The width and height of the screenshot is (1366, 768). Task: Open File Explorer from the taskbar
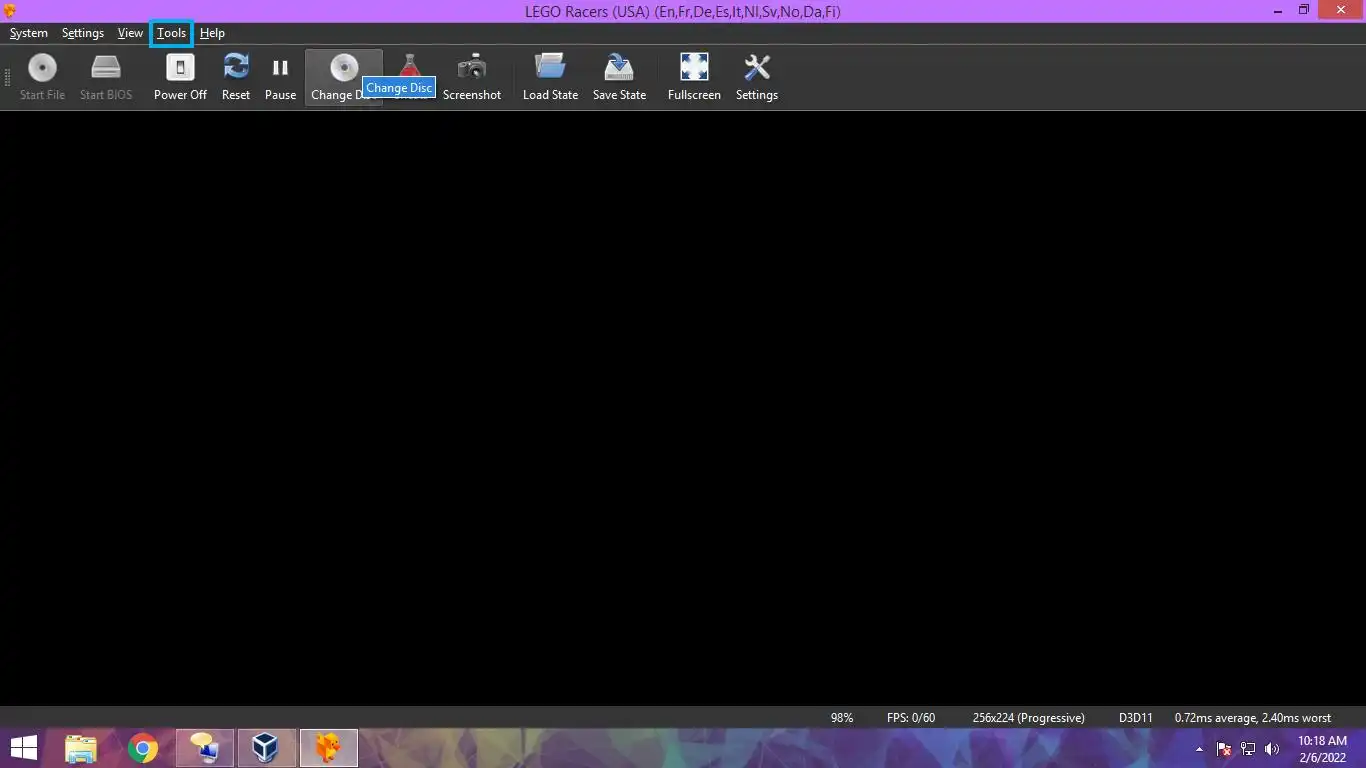coord(81,748)
